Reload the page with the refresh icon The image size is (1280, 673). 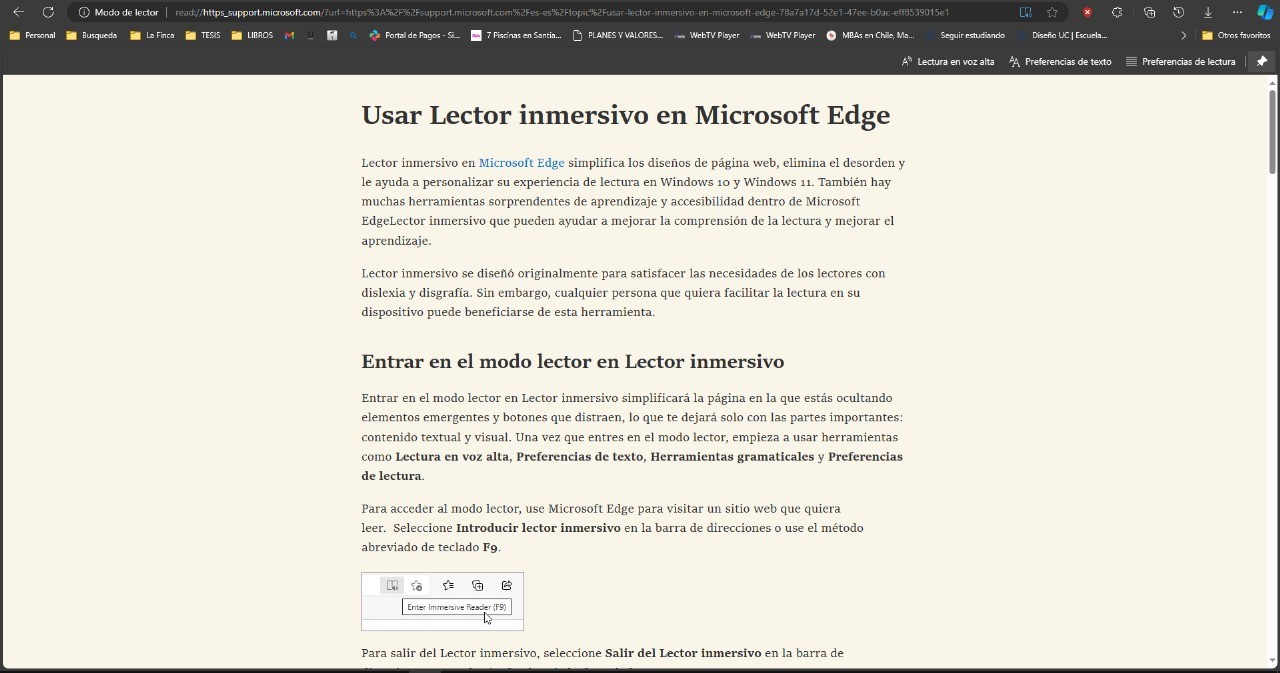click(x=48, y=12)
